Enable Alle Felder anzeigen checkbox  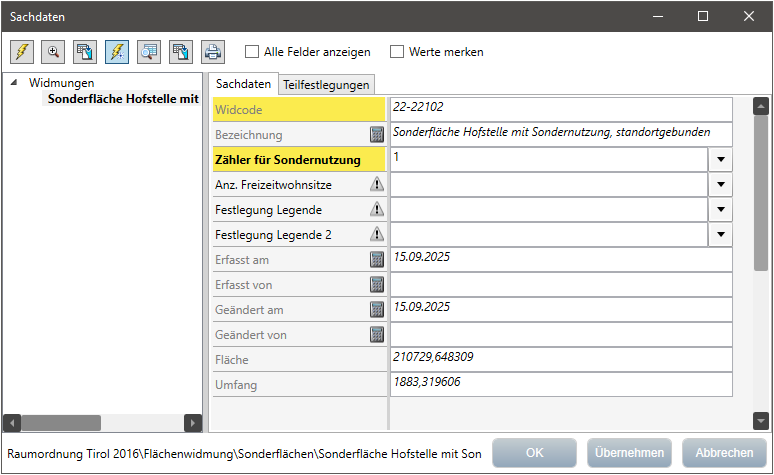click(x=252, y=52)
